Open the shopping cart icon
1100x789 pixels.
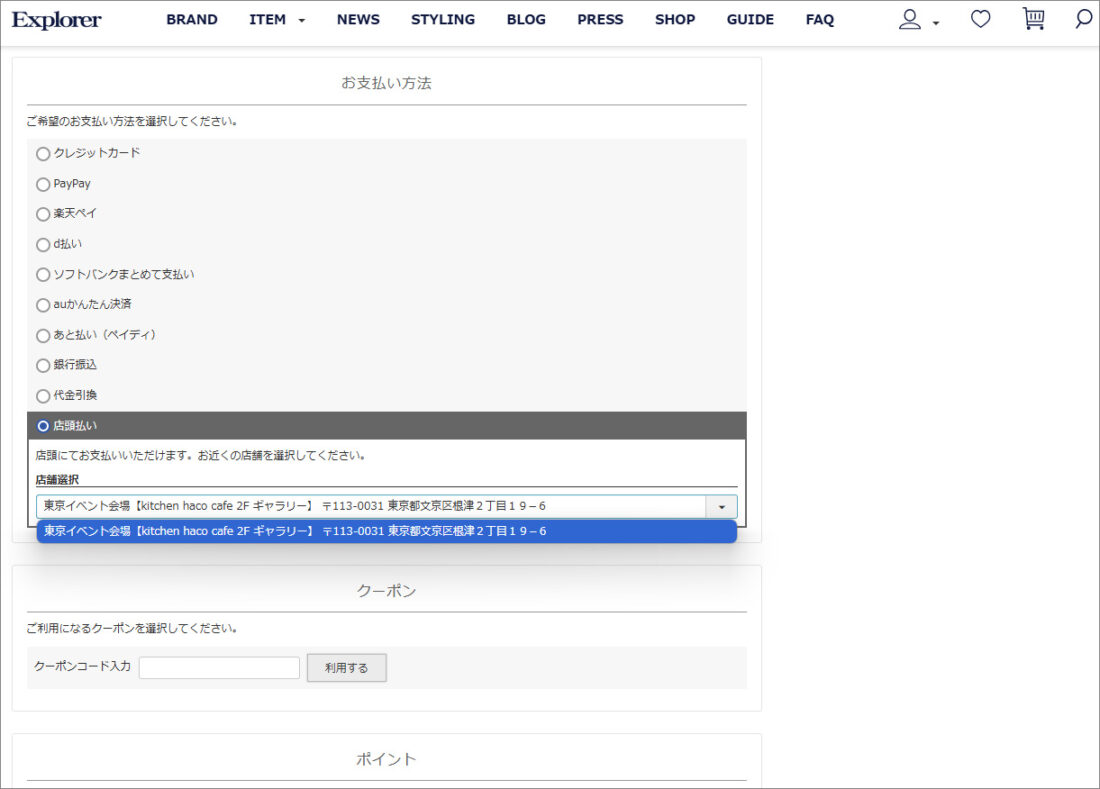[1033, 19]
